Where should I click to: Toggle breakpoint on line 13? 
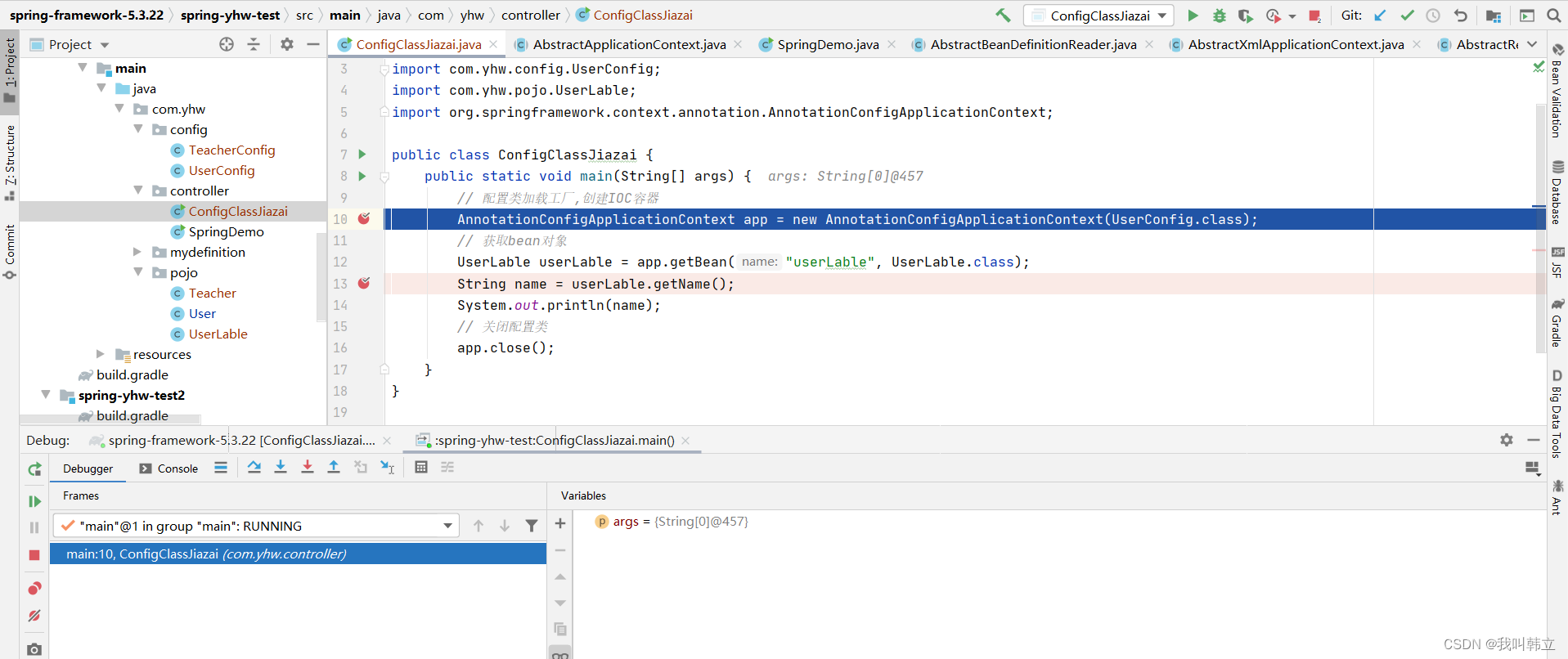coord(364,283)
